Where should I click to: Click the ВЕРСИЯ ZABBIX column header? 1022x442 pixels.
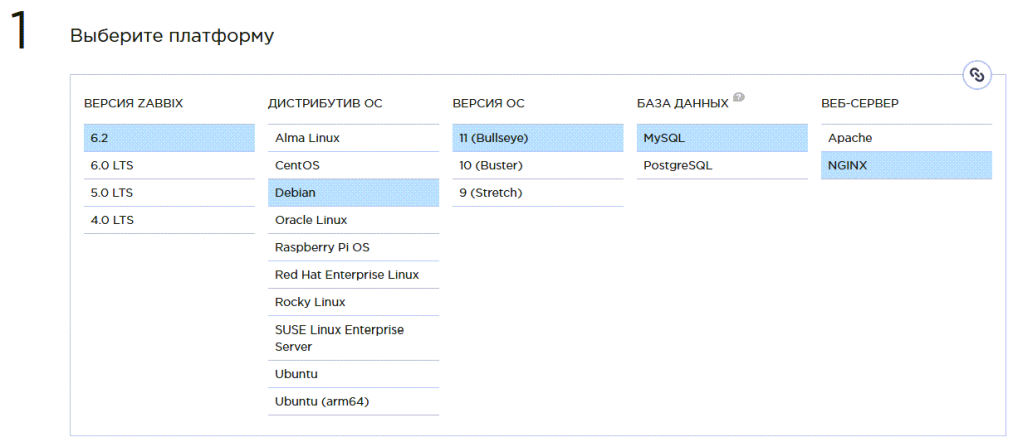(134, 104)
